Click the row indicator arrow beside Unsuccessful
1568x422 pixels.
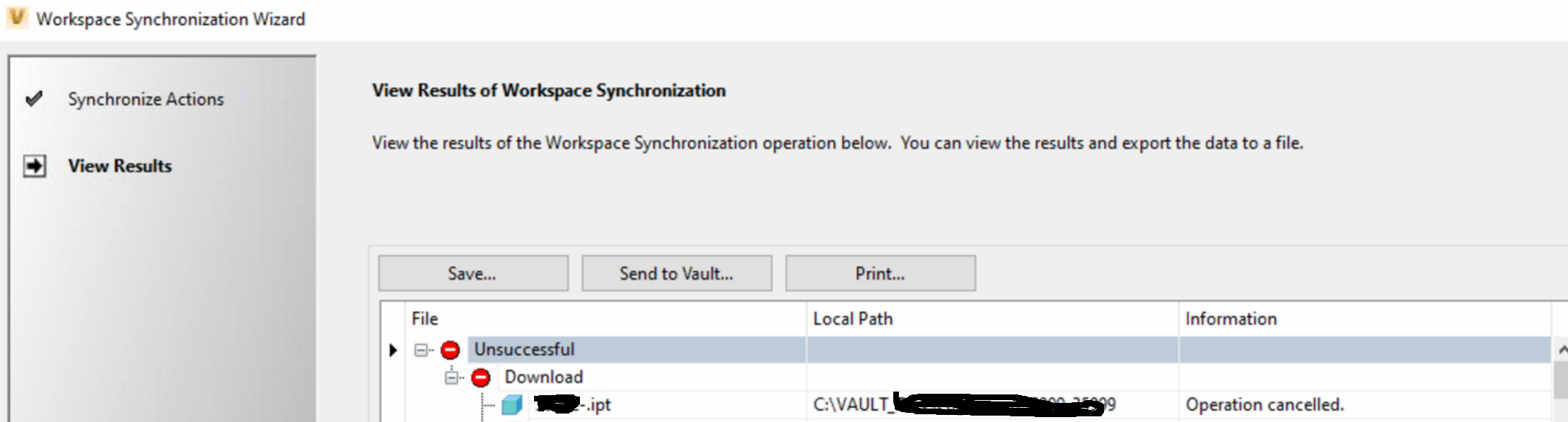point(393,350)
